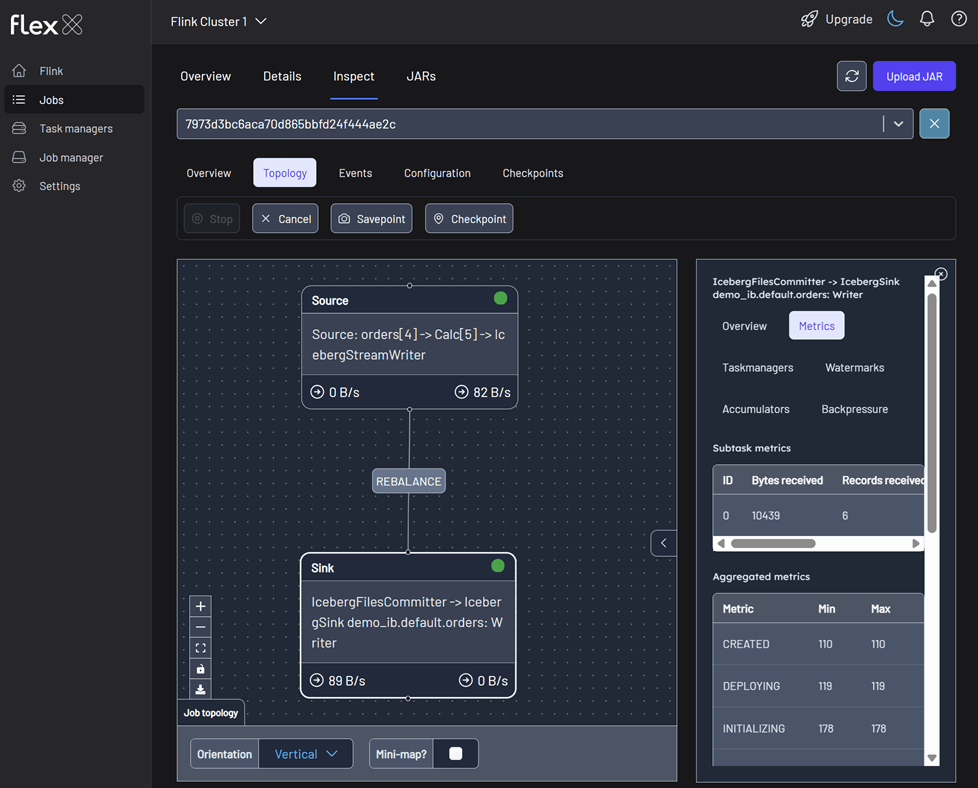
Task: Click the DEPLOYING metric row
Action: coord(818,686)
